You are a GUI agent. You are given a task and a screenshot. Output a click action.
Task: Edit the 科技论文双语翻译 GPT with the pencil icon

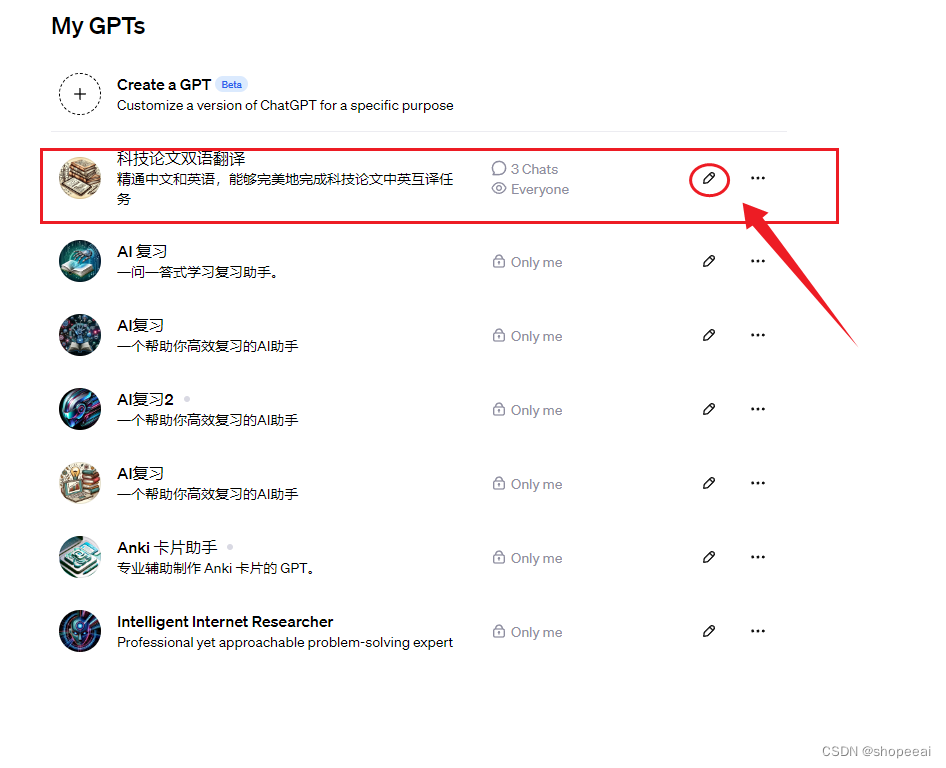709,178
